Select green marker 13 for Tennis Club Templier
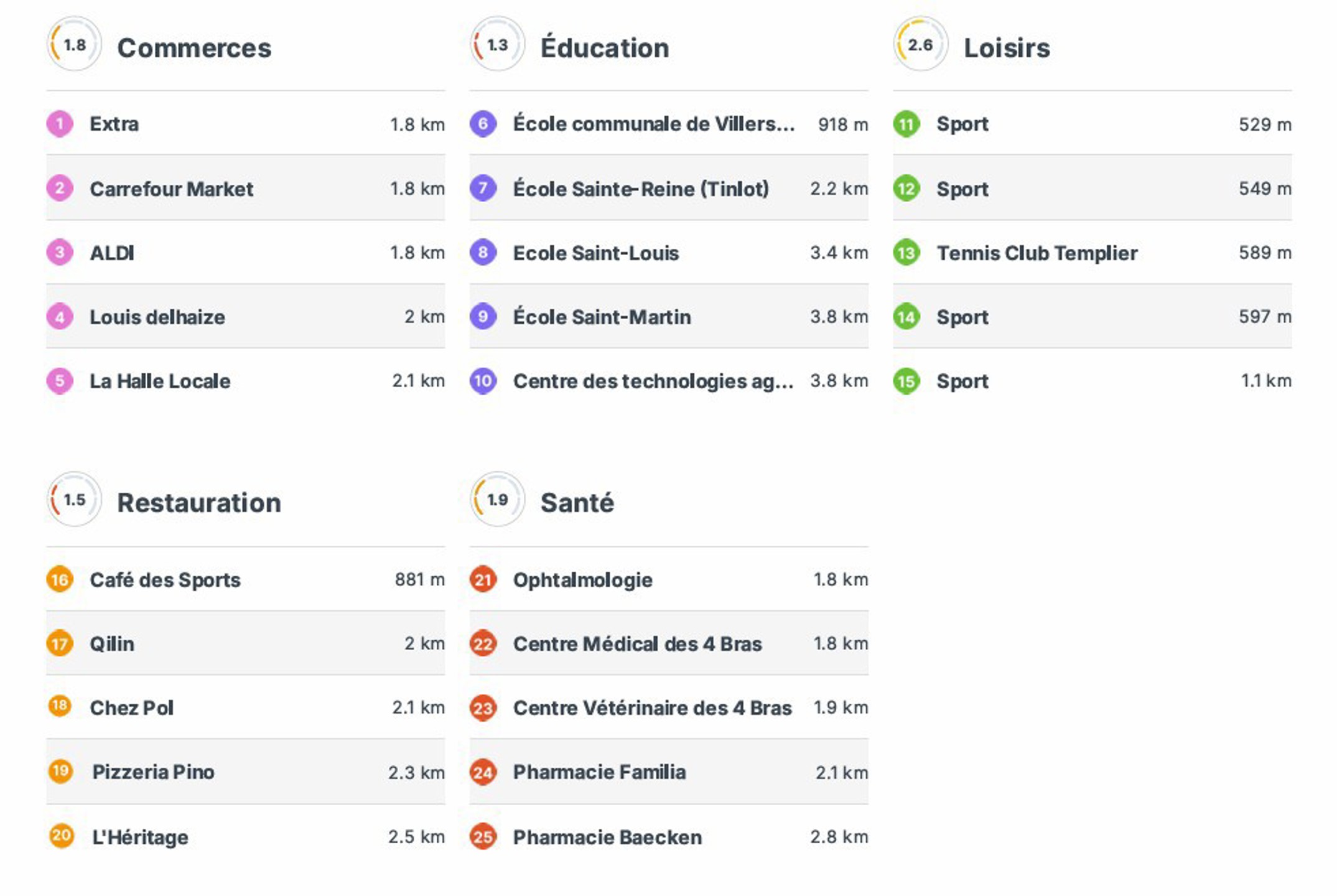1337x896 pixels. [x=906, y=253]
